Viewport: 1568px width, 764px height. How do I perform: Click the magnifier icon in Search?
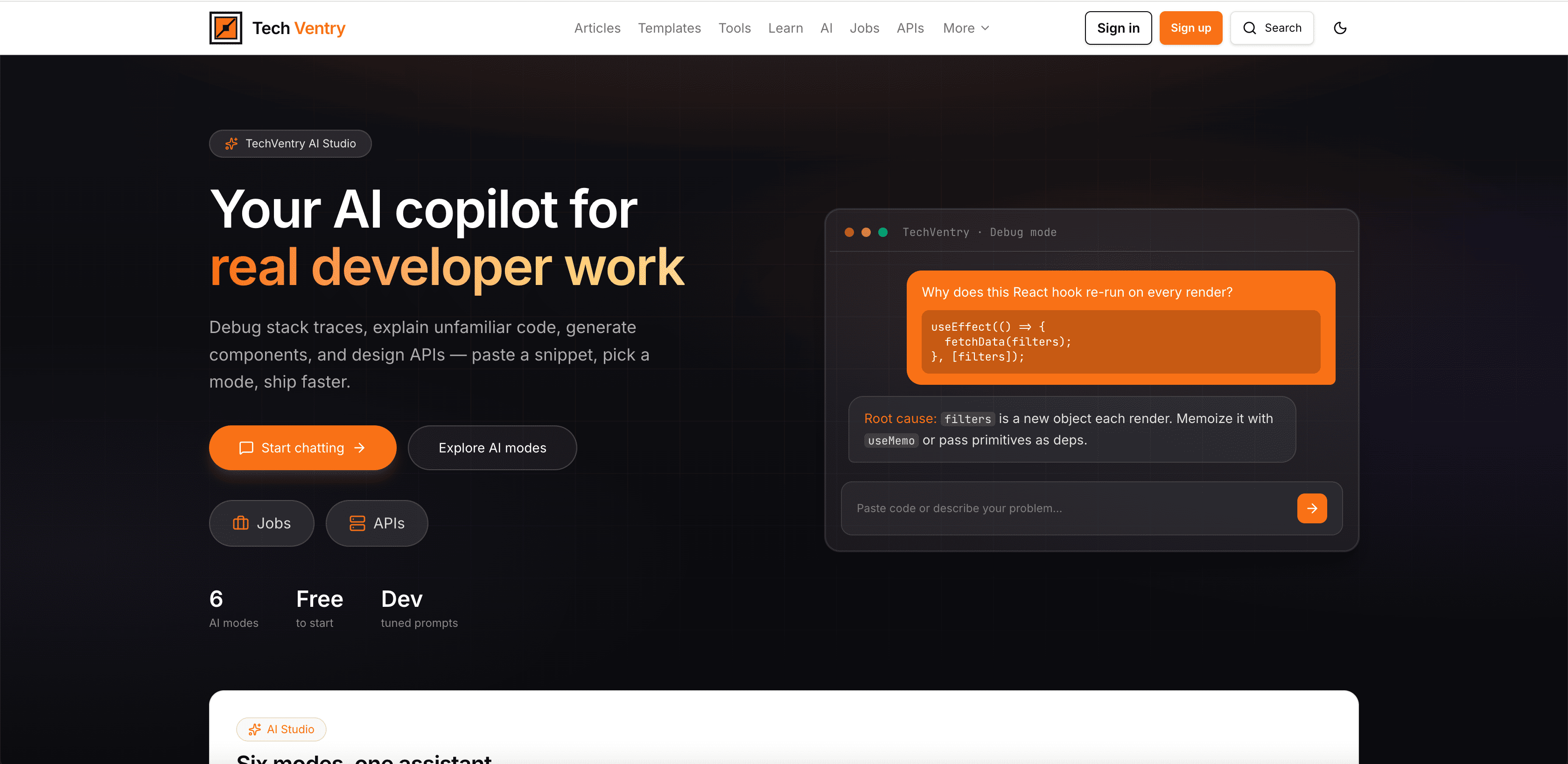pos(1249,28)
